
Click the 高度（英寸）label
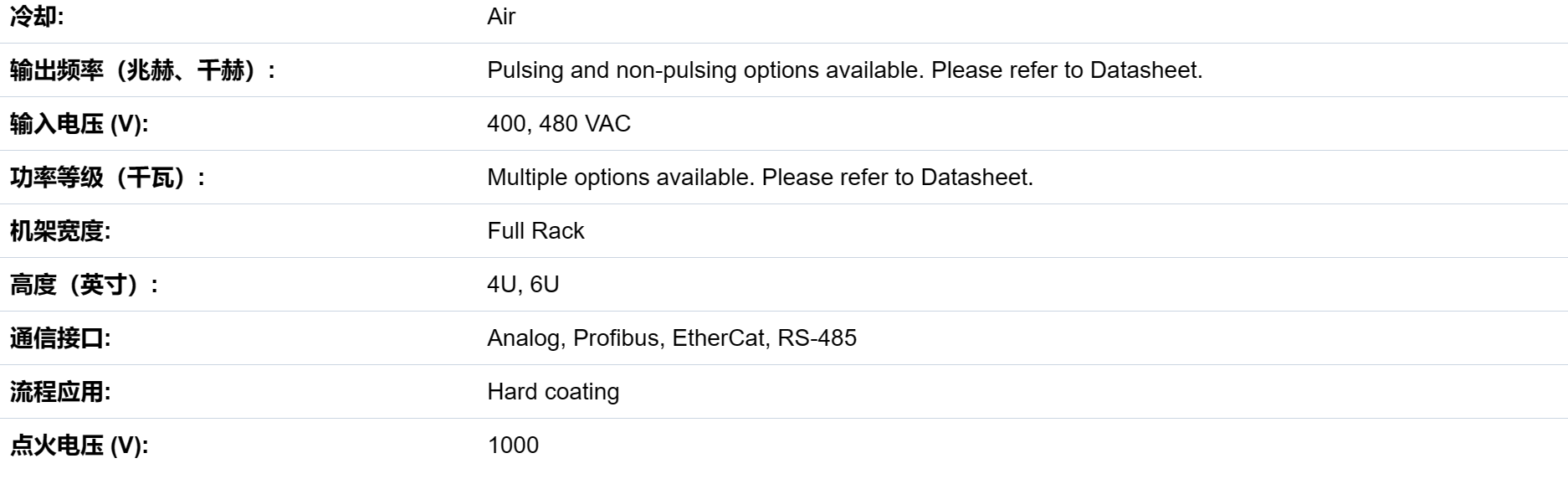point(85,285)
